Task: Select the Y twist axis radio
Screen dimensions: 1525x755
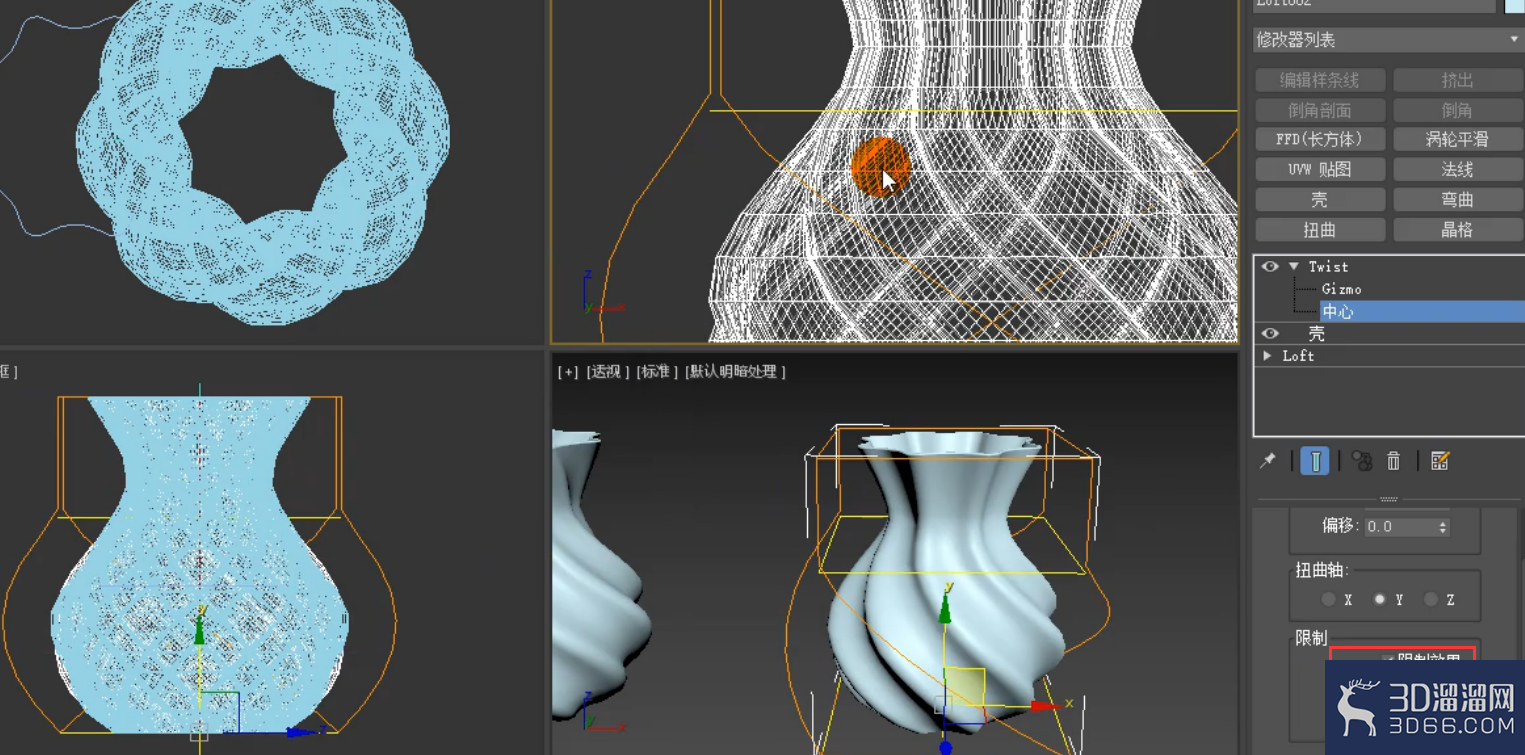Action: click(x=1380, y=599)
